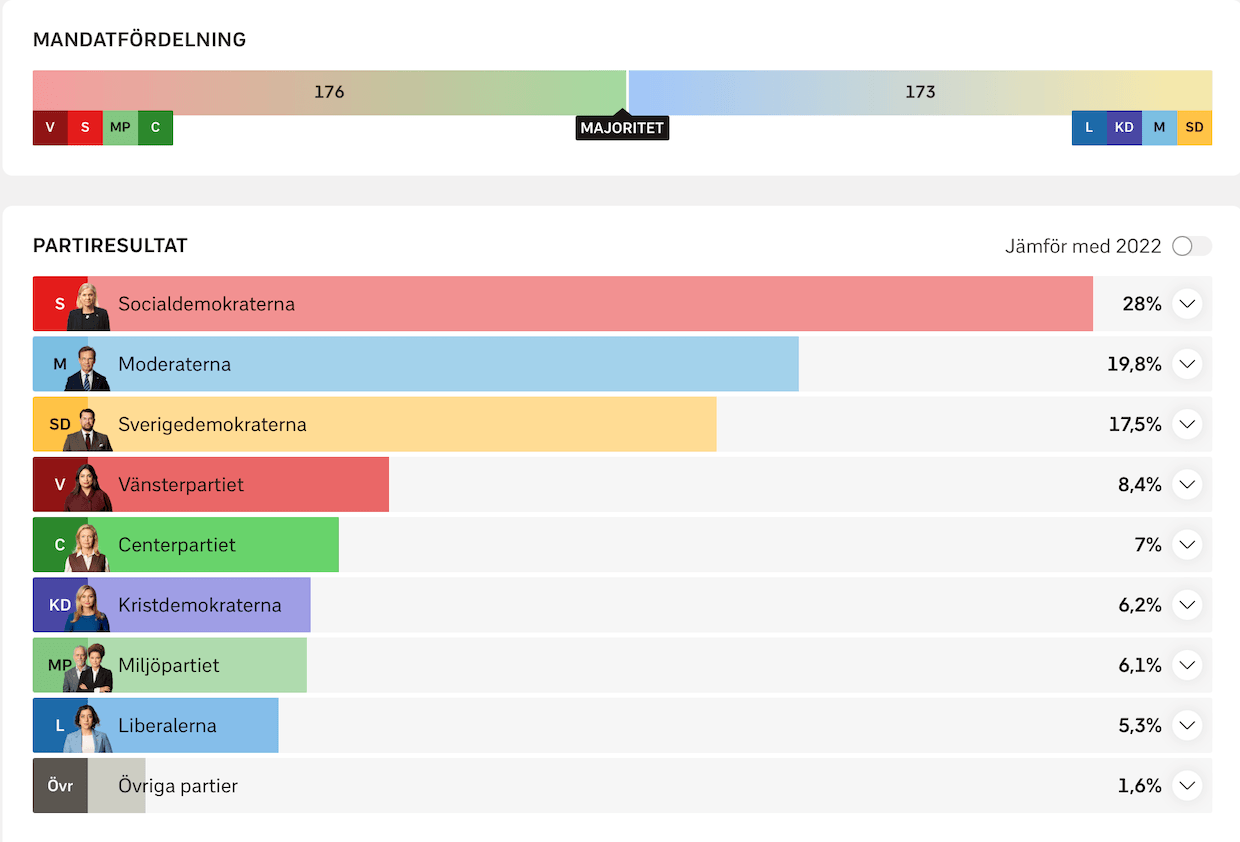Click the 7% result for Centerpartiet
This screenshot has height=842, width=1240.
point(1148,545)
